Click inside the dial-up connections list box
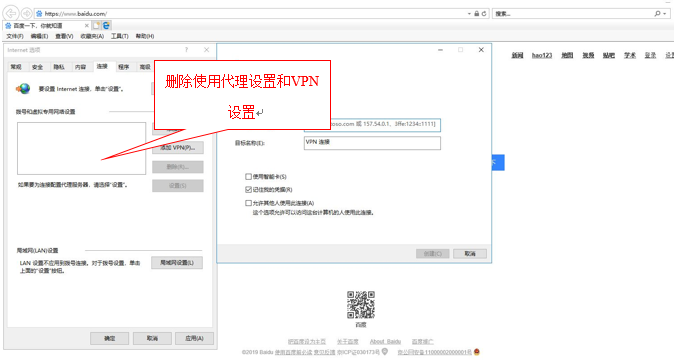This screenshot has height=360, width=674. 82,148
